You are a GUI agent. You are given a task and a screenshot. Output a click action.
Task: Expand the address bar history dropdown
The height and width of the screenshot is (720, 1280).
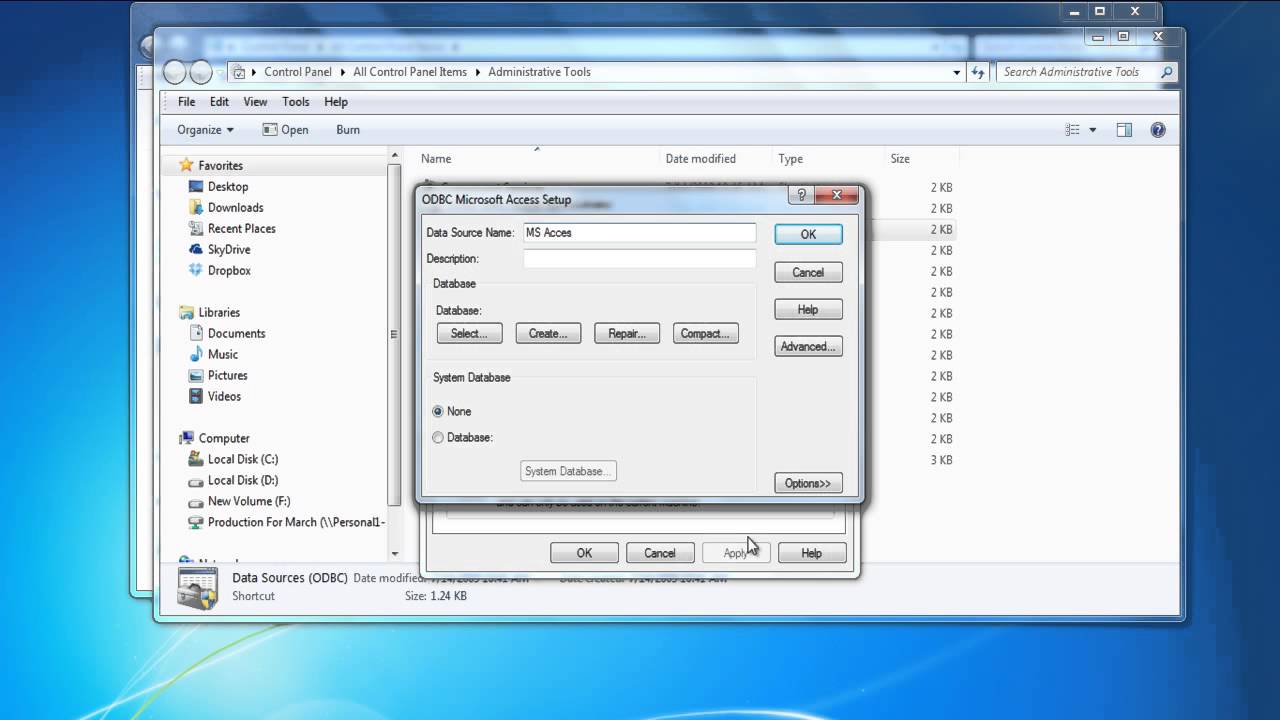tap(957, 72)
